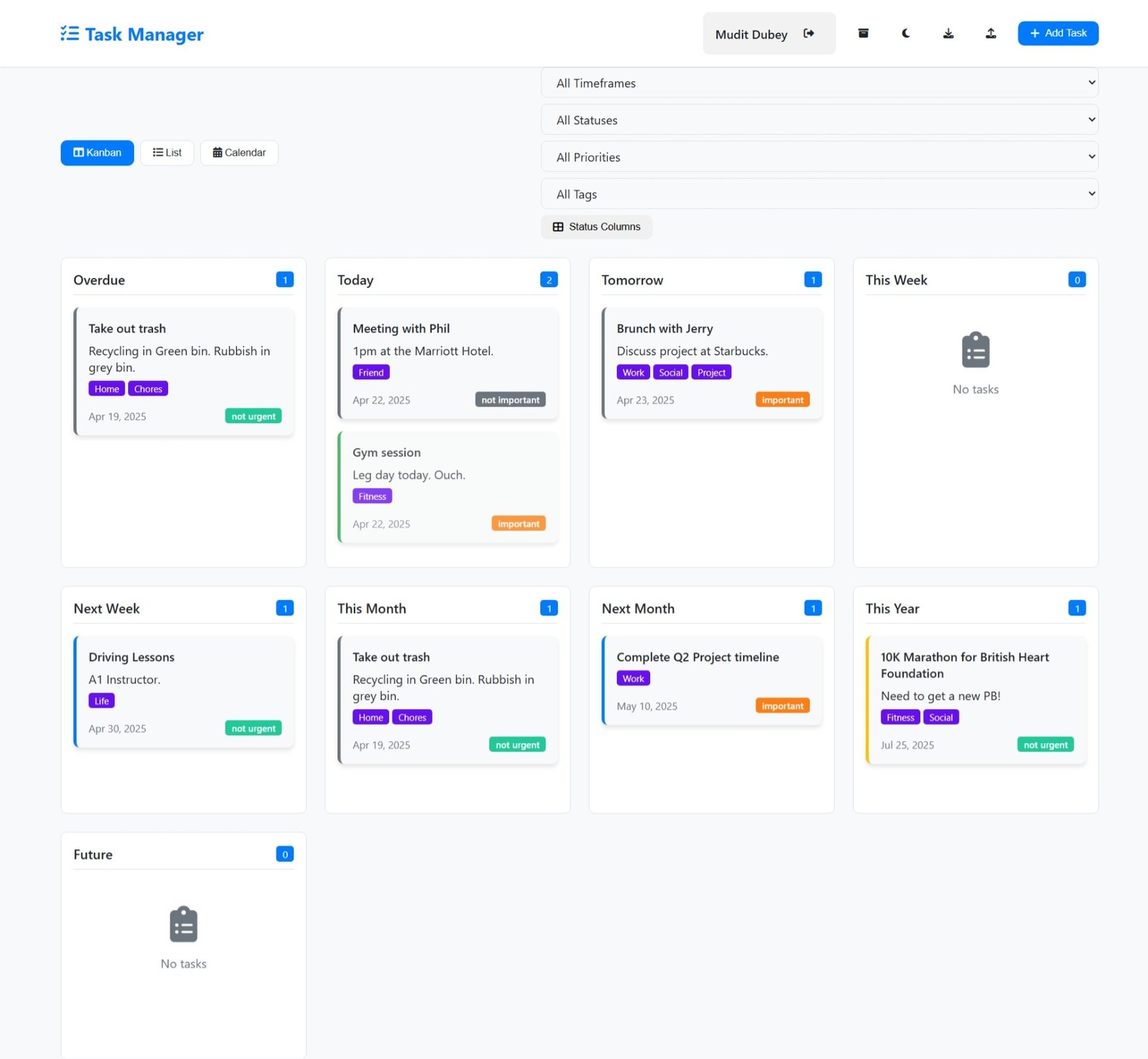Open the All Priorities dropdown
Screen dimensions: 1148x1059
point(819,156)
